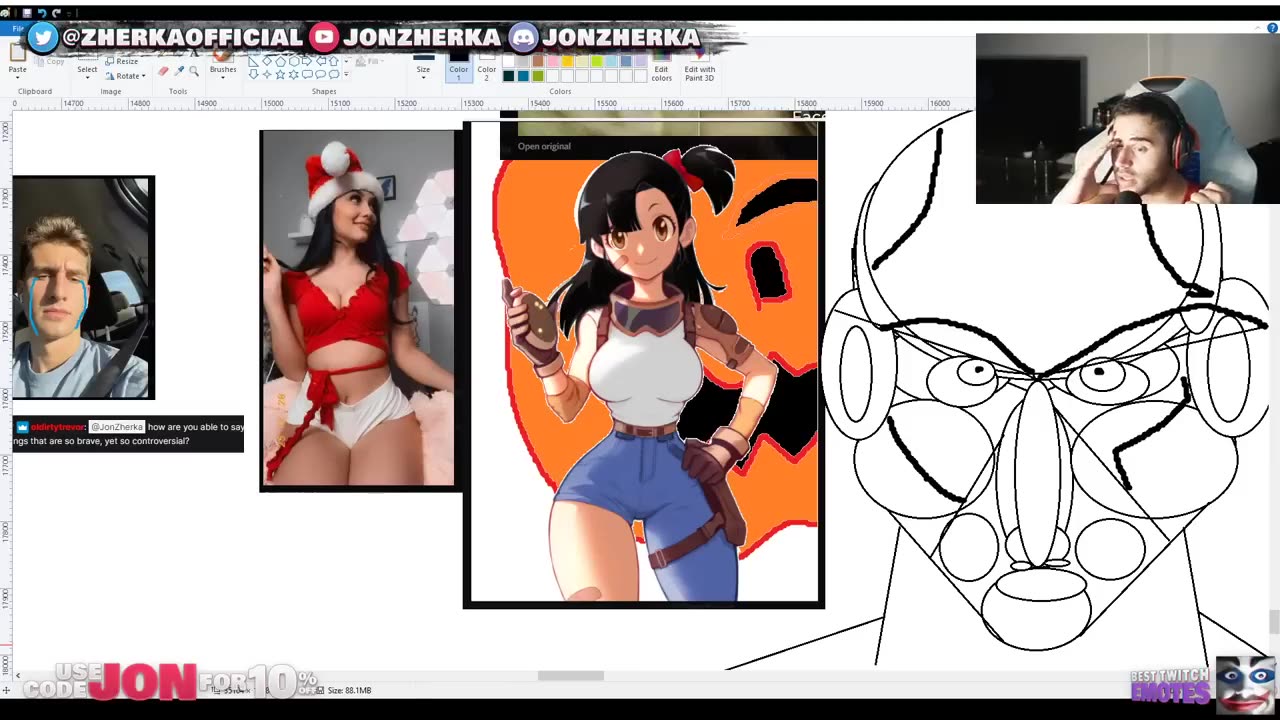1280x720 pixels.
Task: Select the Eraser tool
Action: 163,70
